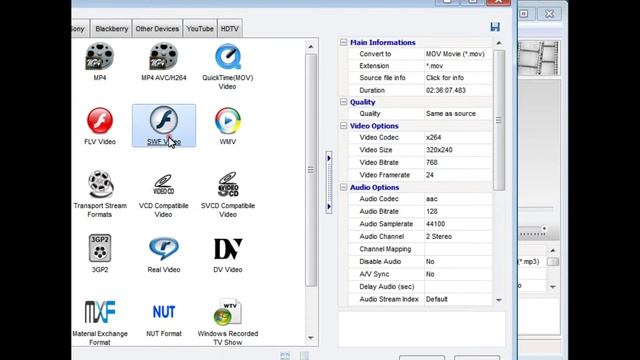Click slider handle in background window

544,229
